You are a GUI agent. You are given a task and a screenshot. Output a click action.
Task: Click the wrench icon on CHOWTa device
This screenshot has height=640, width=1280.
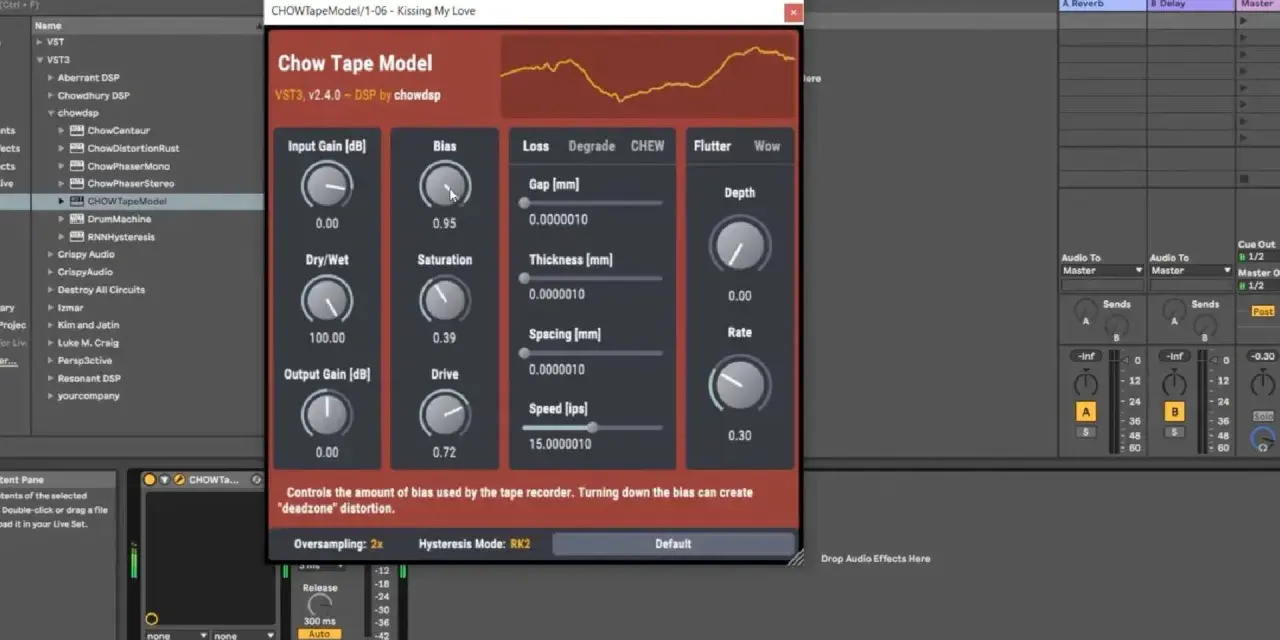pyautogui.click(x=179, y=480)
